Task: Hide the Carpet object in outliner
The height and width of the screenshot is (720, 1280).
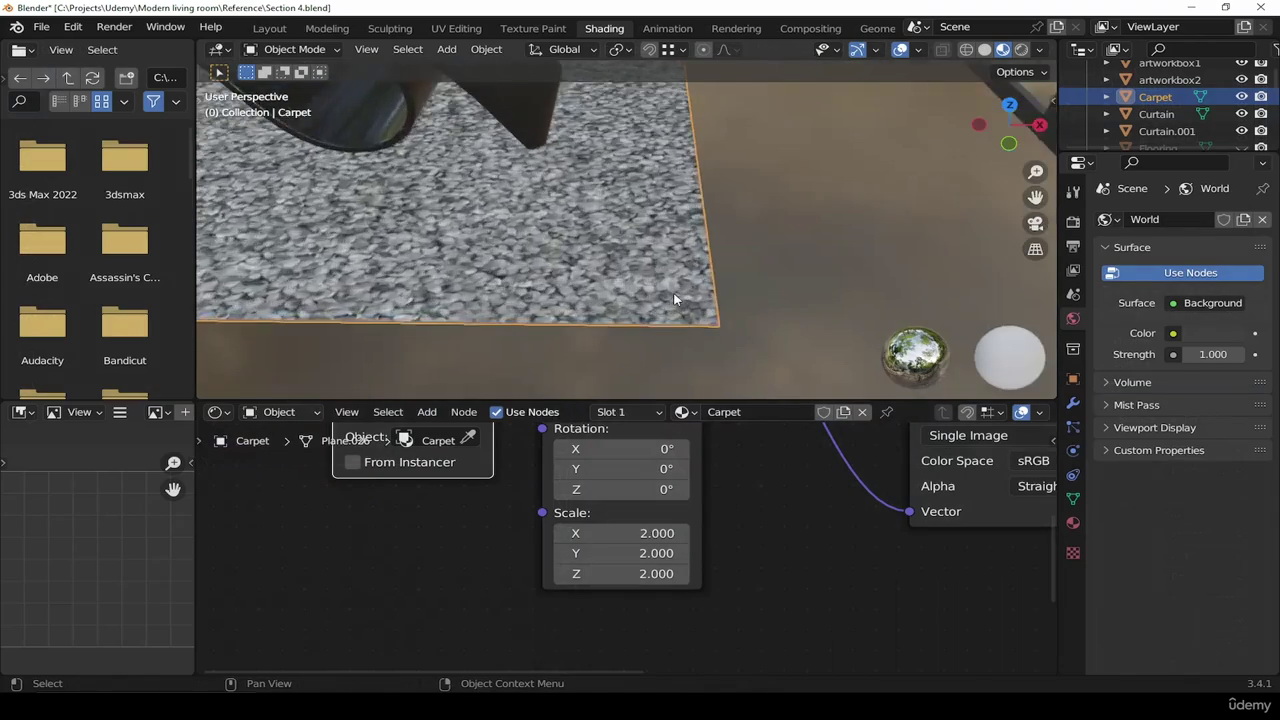Action: [1241, 97]
